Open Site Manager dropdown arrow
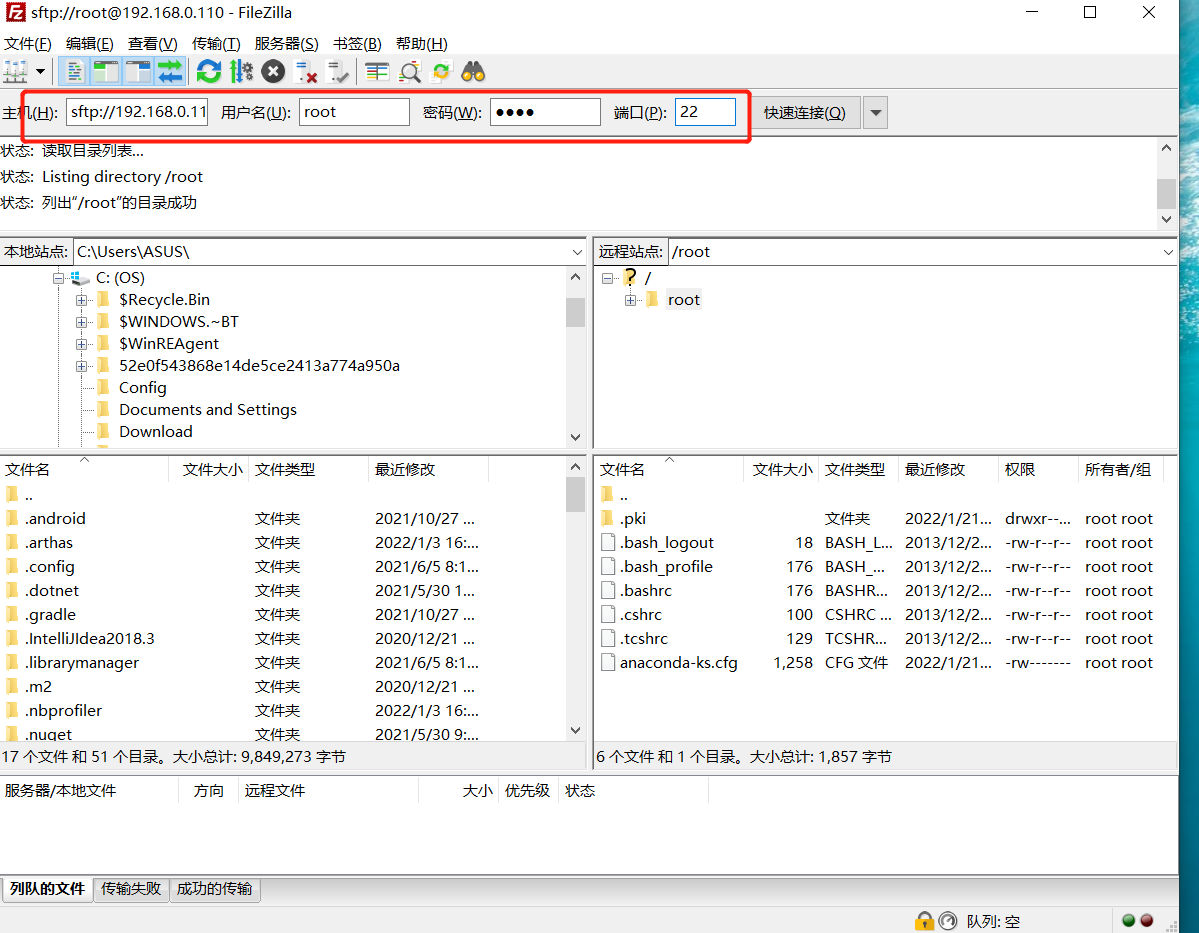 point(41,72)
